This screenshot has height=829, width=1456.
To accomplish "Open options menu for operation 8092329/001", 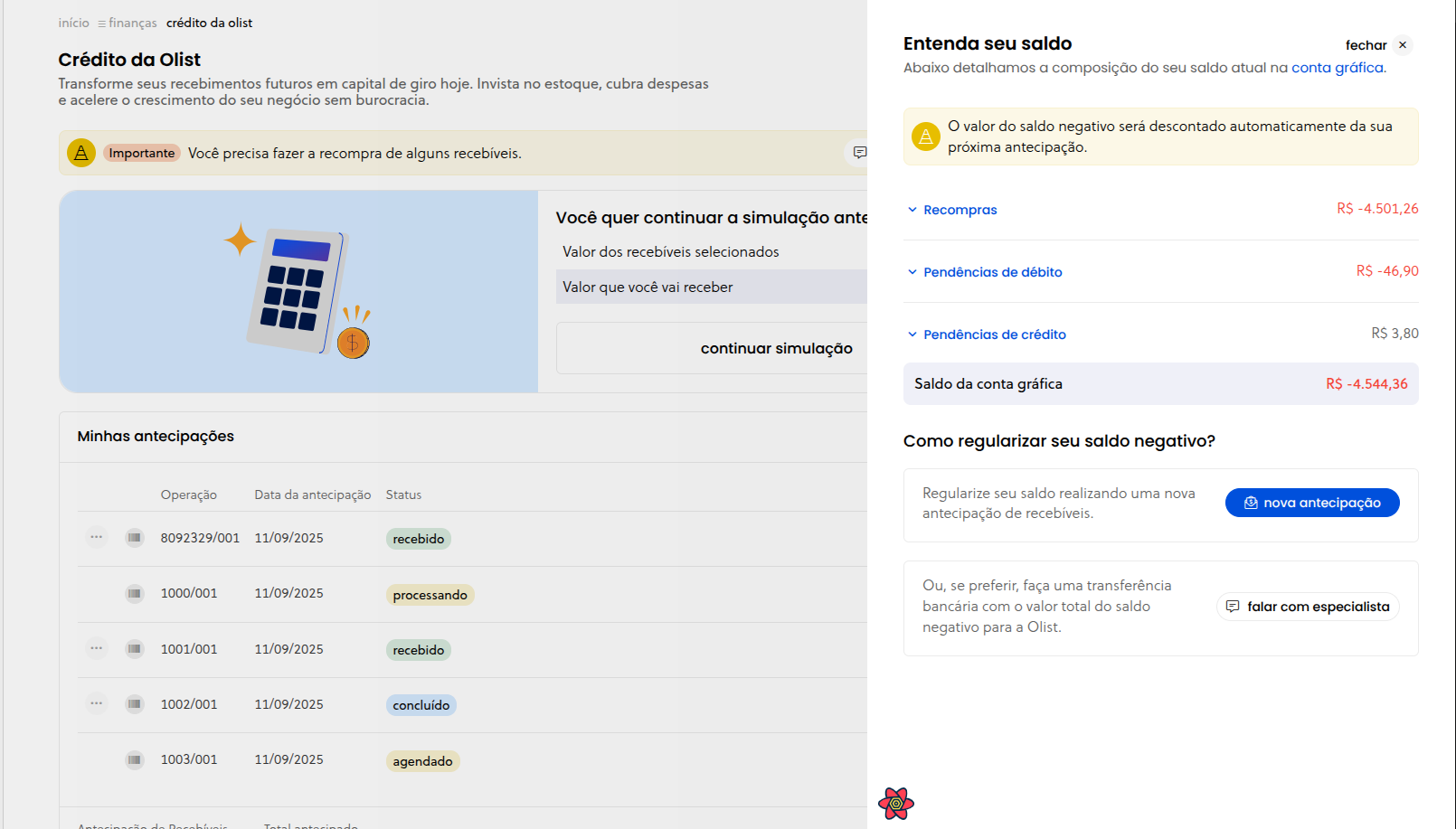I will point(97,537).
